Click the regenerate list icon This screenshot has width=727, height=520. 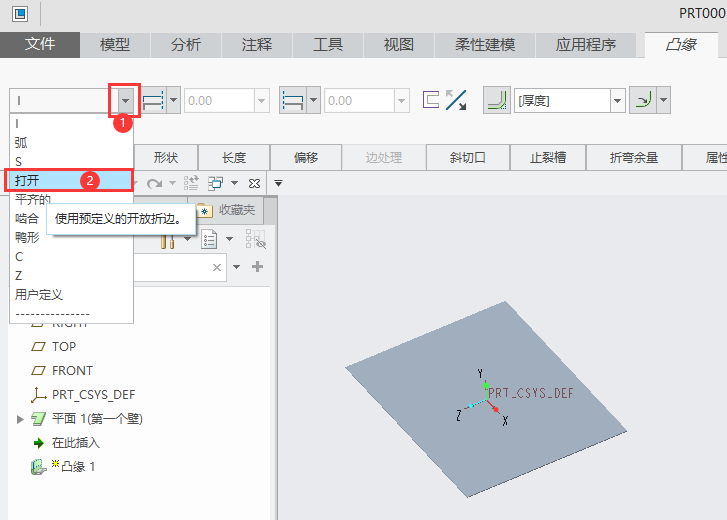(x=191, y=183)
